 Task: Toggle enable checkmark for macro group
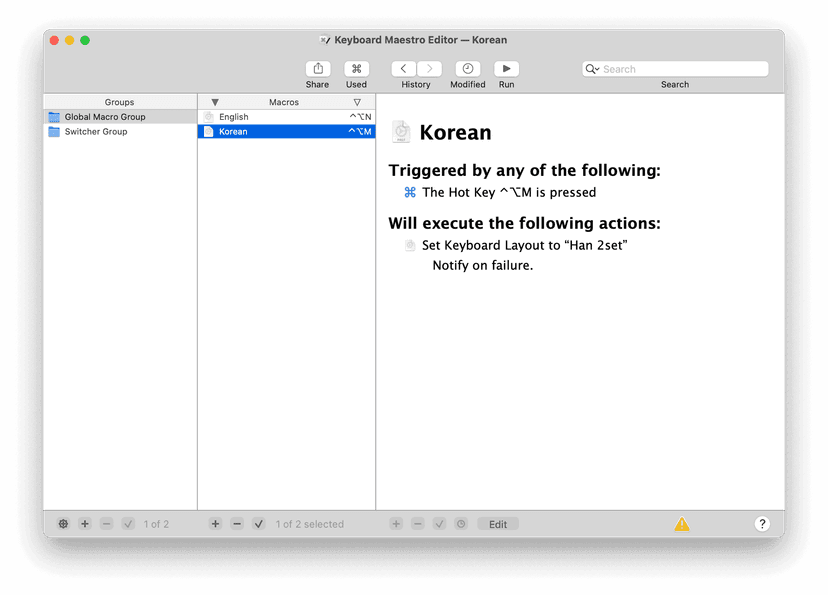click(x=128, y=524)
